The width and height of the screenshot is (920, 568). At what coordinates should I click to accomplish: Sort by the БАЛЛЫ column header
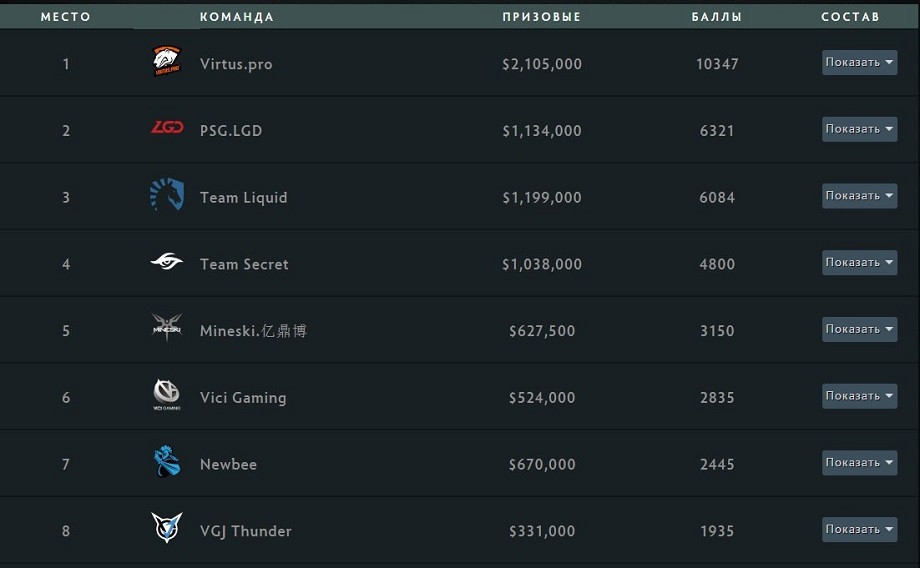coord(716,17)
